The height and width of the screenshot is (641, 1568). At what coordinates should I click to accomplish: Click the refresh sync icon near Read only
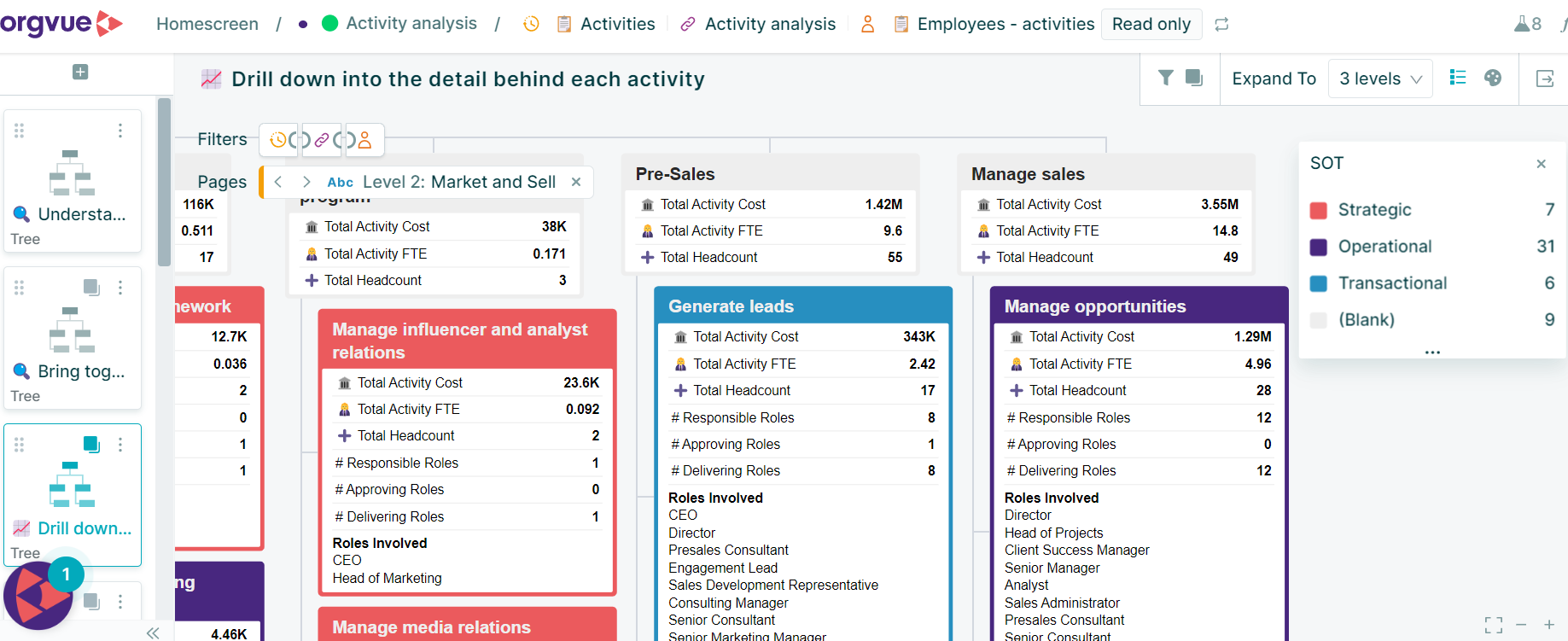[1221, 24]
